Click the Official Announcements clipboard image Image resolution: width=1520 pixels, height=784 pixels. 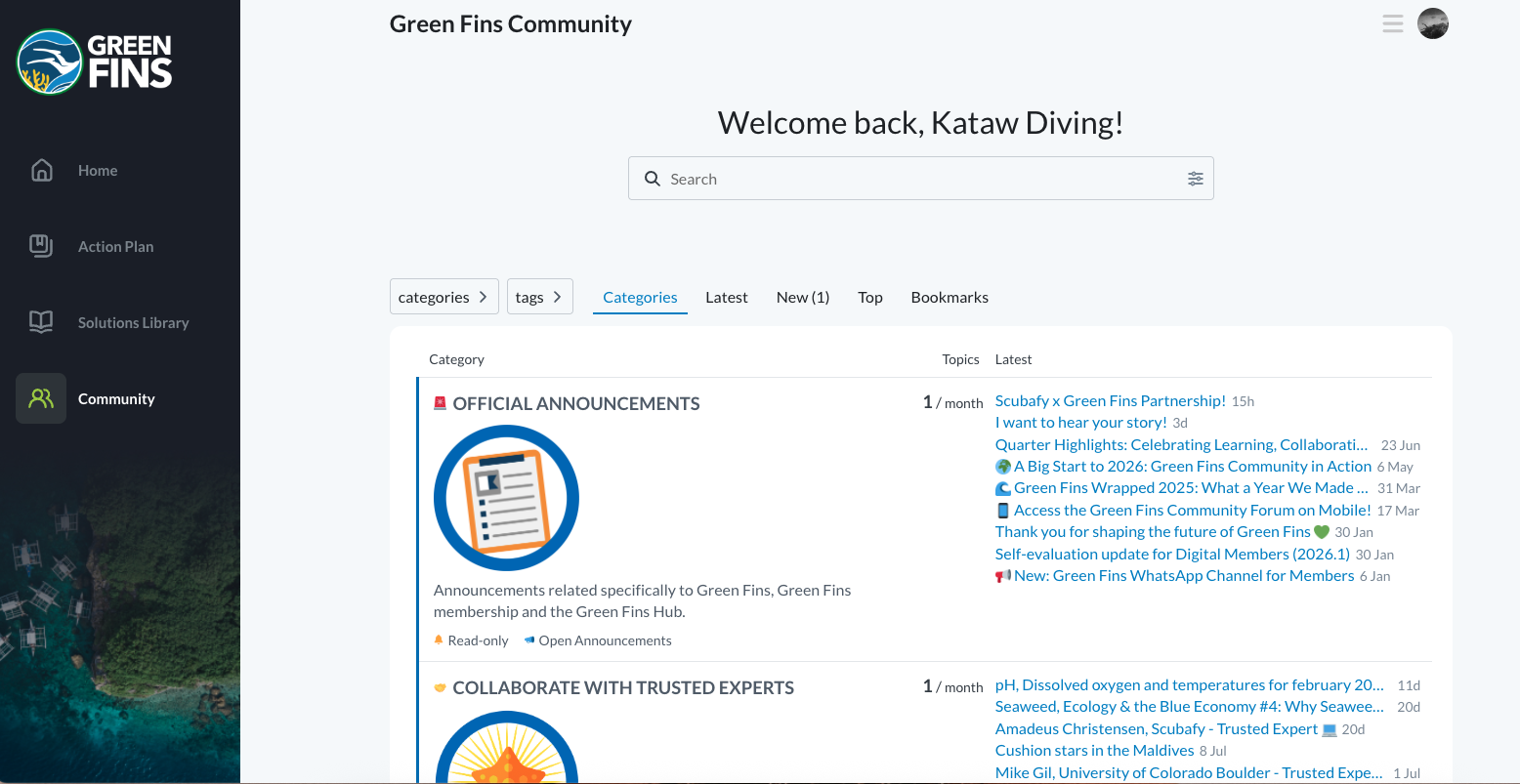(506, 498)
